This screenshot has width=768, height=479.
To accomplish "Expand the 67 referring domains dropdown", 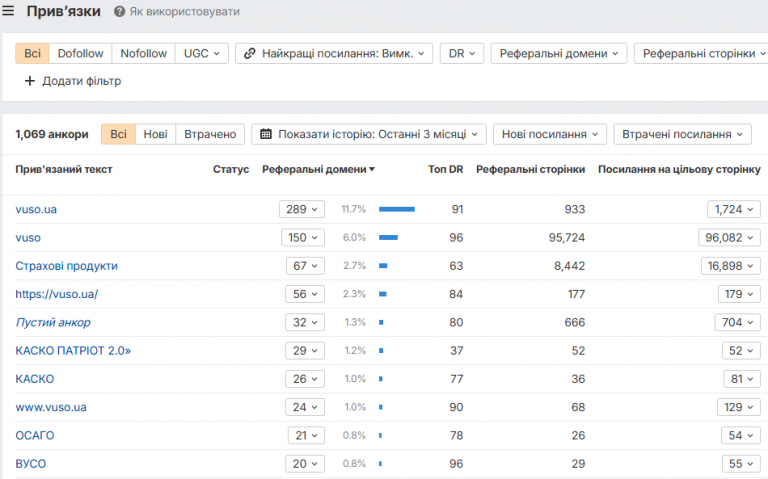I will tap(305, 266).
